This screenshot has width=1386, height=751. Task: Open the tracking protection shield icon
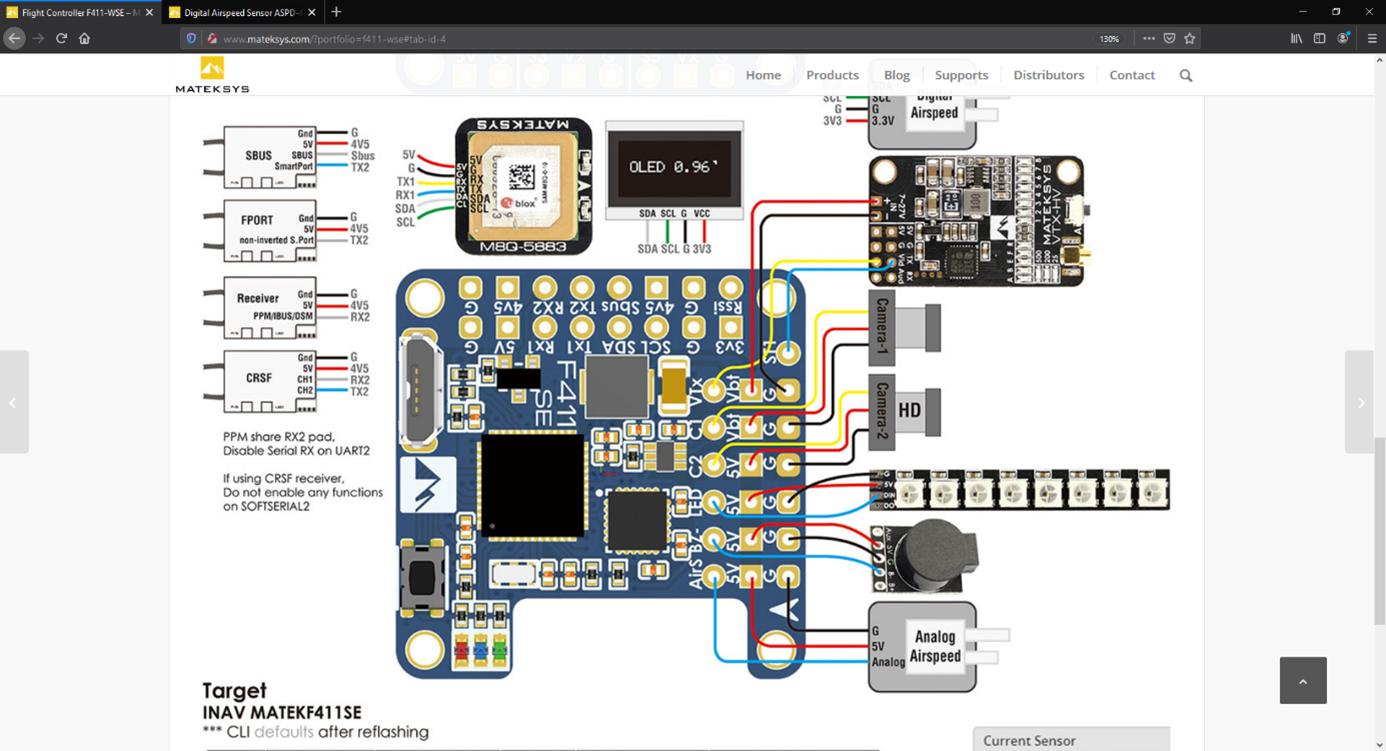[x=191, y=38]
